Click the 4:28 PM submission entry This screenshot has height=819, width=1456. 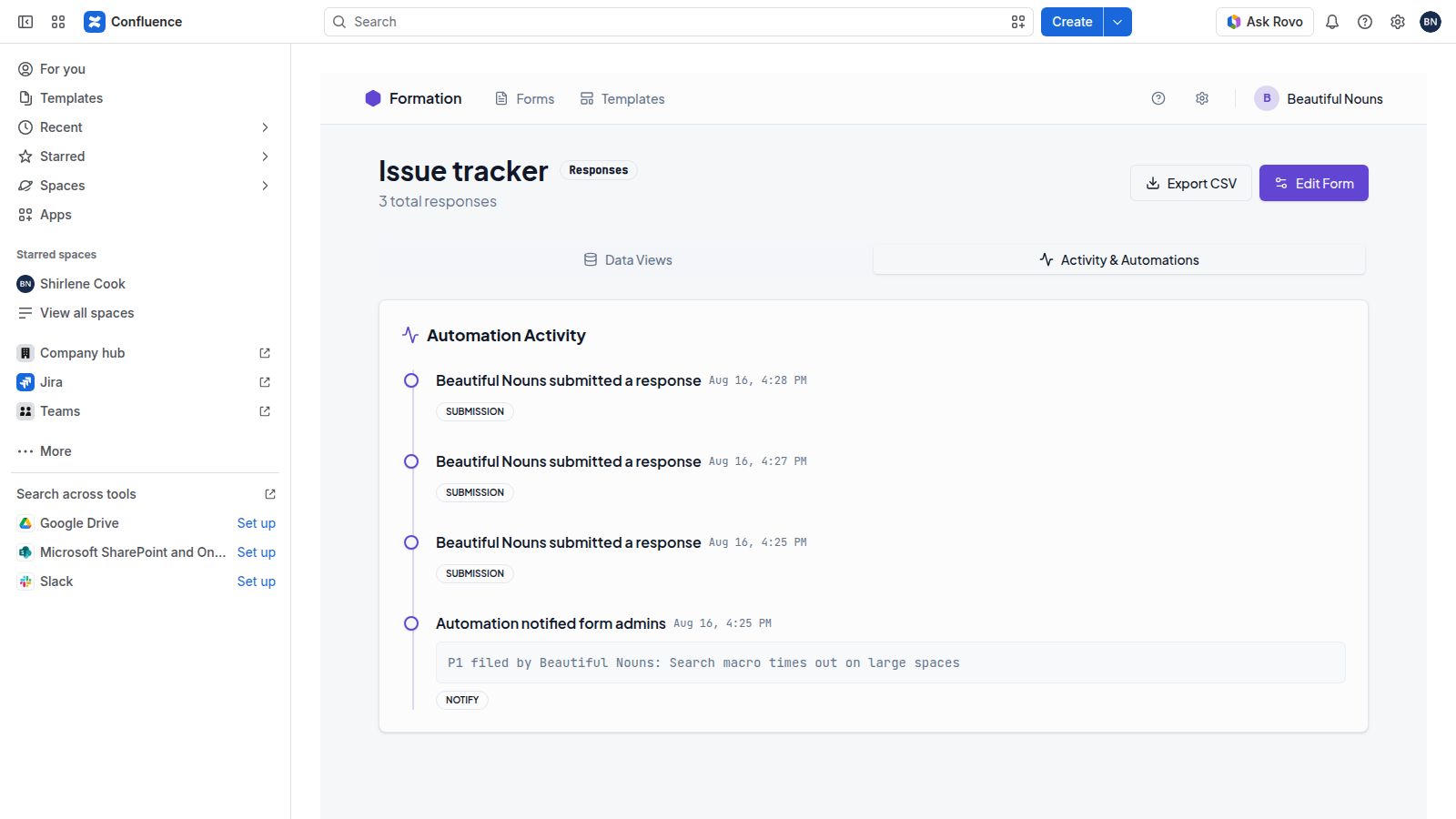[x=568, y=380]
